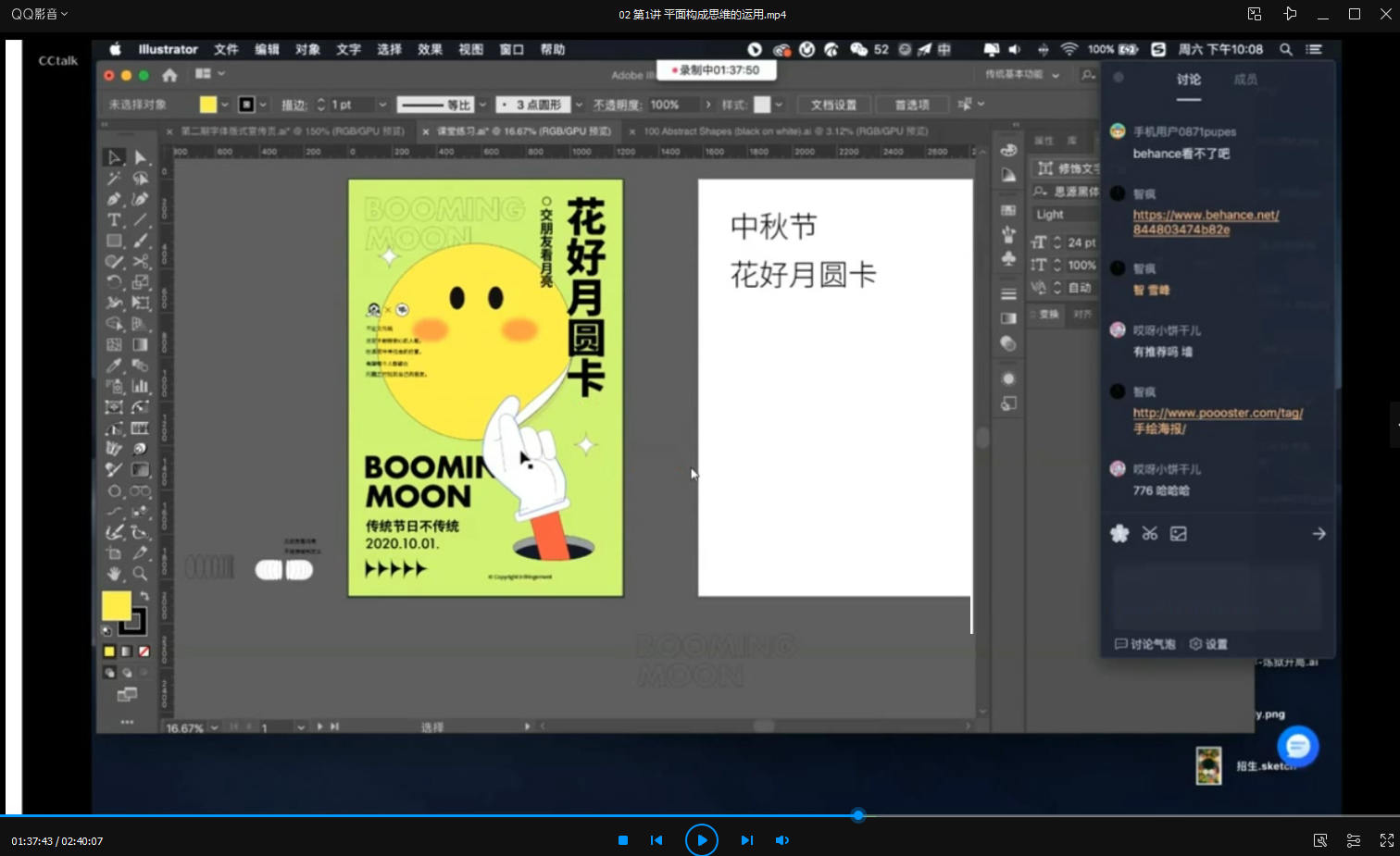Stop the video playback
1400x856 pixels.
click(623, 840)
